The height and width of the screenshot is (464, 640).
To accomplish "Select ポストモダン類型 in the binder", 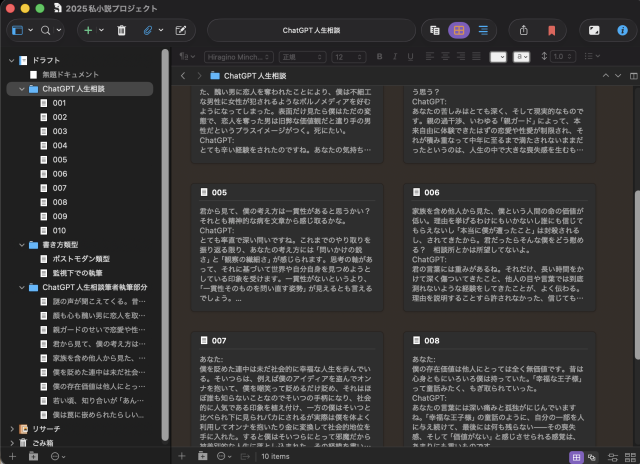I will (x=81, y=258).
